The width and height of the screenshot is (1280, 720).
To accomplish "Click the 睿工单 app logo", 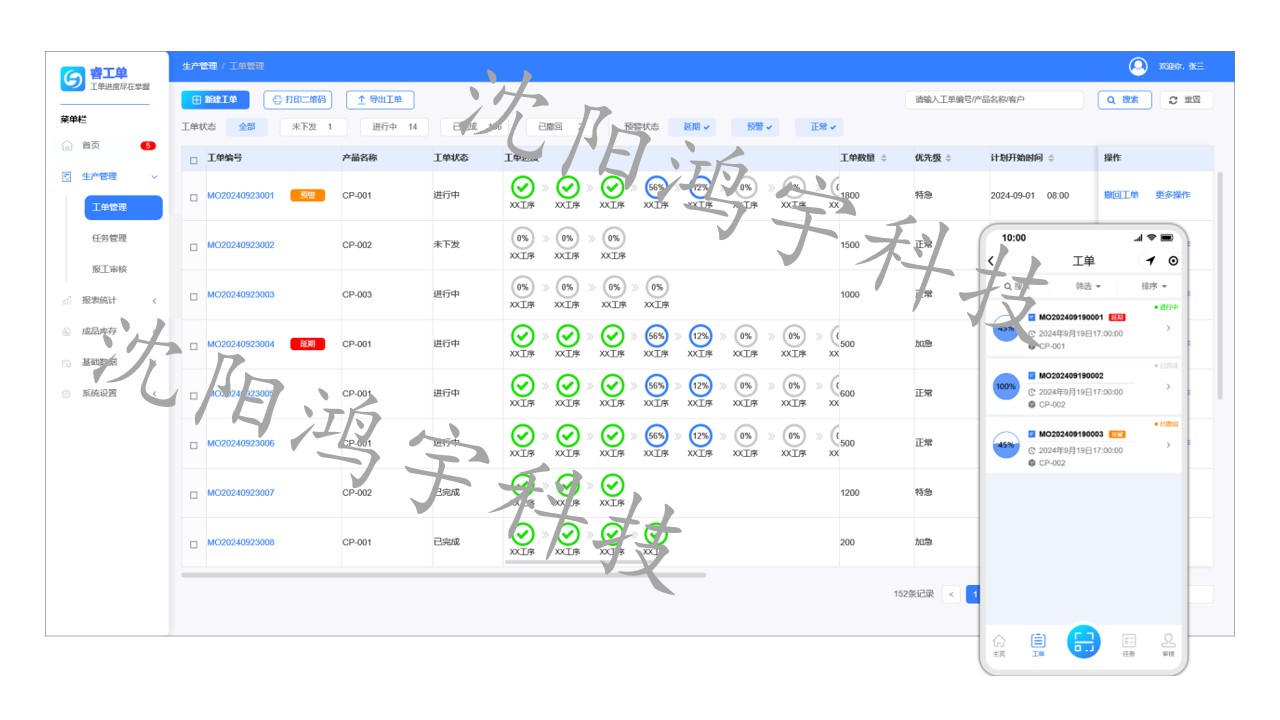I will tap(73, 78).
